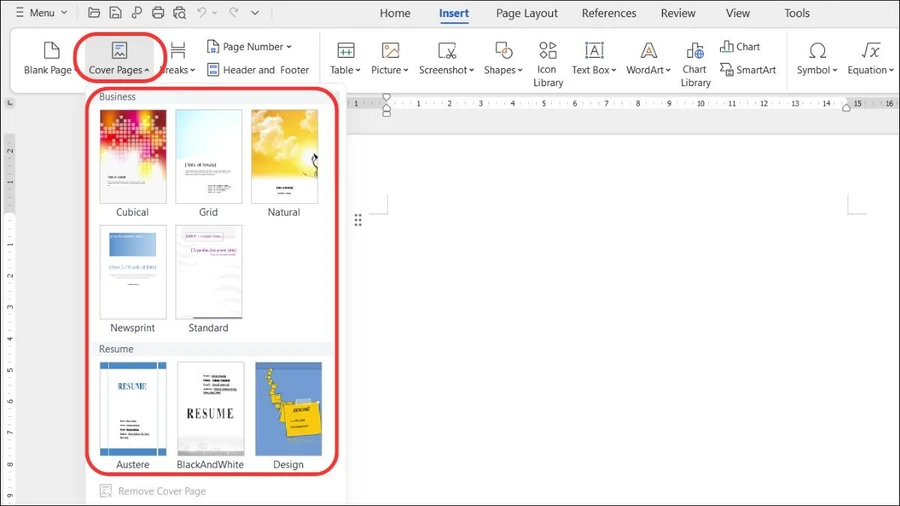Click the Export to PDF icon
The height and width of the screenshot is (506, 900).
tap(137, 13)
